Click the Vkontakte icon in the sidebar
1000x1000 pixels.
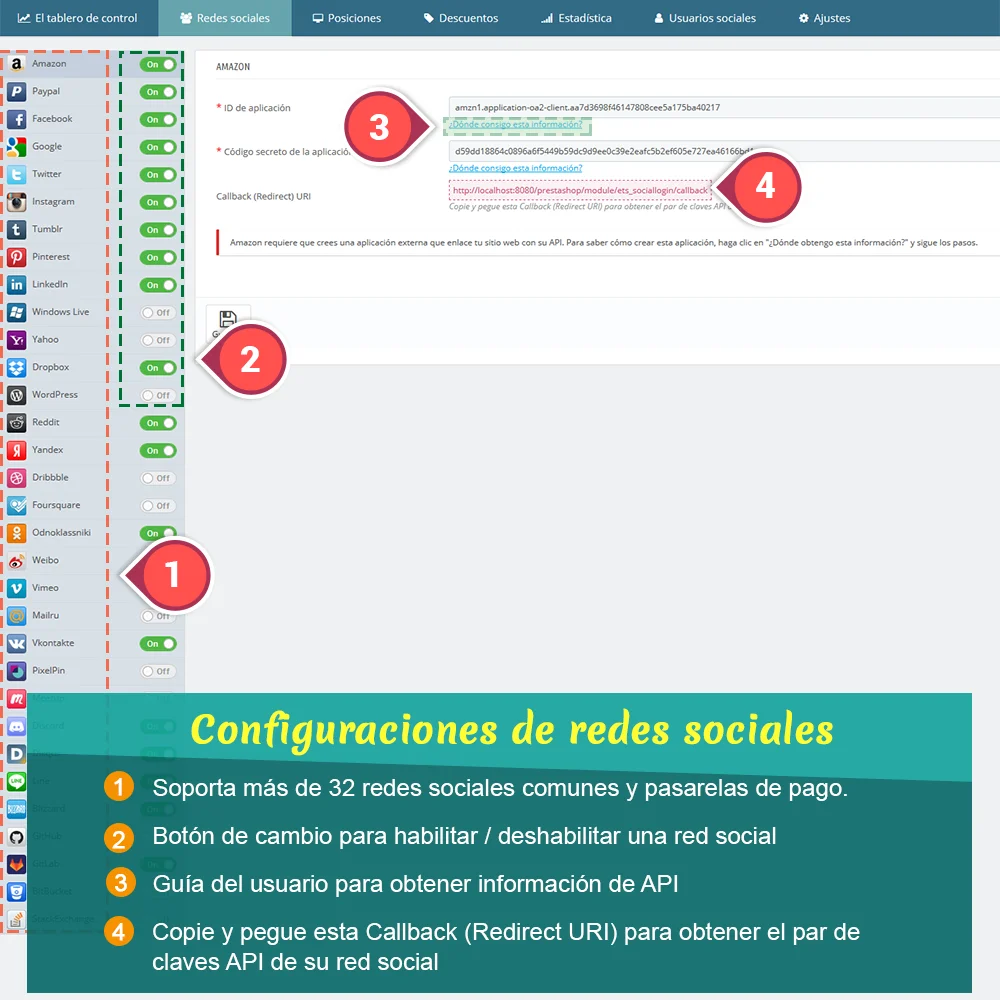click(x=18, y=642)
